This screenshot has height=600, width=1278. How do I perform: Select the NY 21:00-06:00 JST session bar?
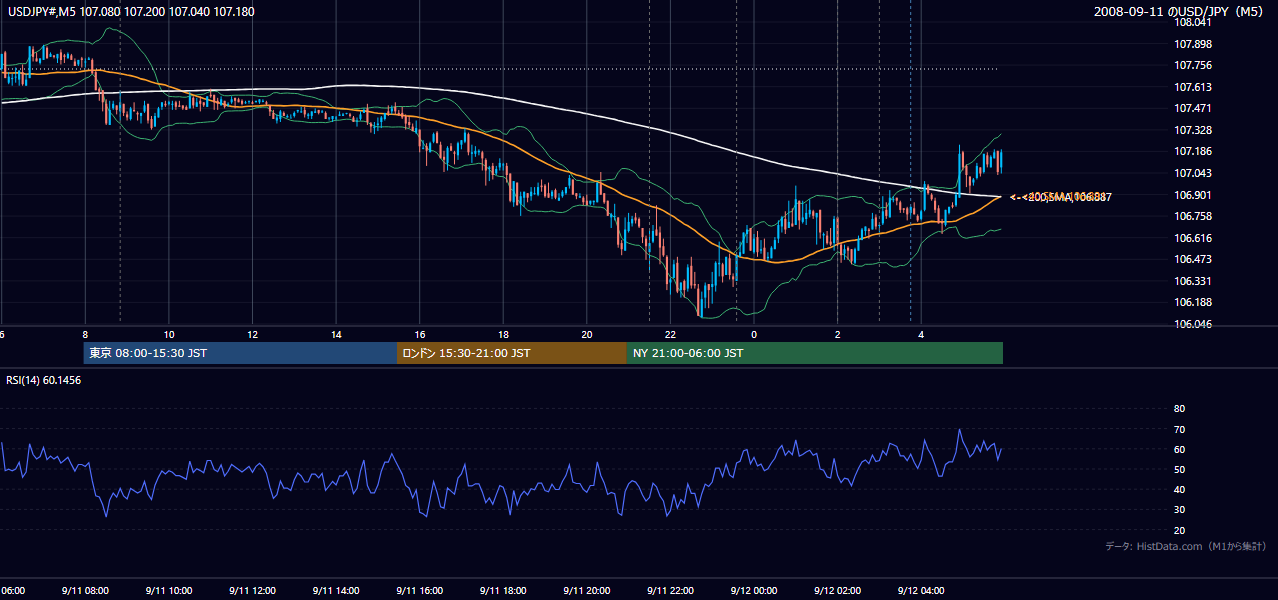pyautogui.click(x=815, y=353)
